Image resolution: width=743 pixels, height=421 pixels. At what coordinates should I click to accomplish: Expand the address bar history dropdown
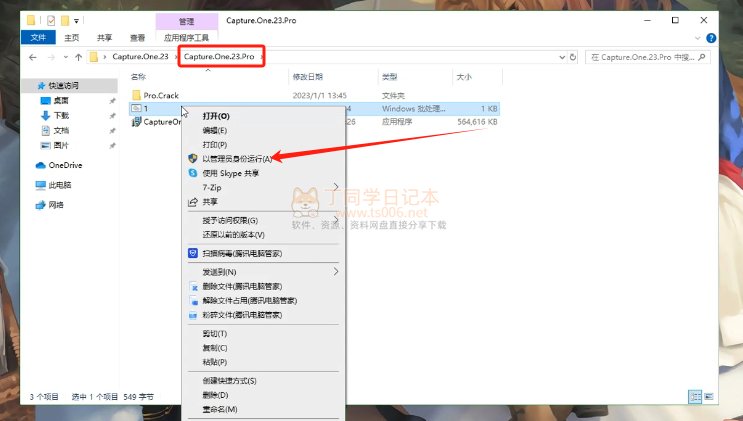click(x=562, y=57)
